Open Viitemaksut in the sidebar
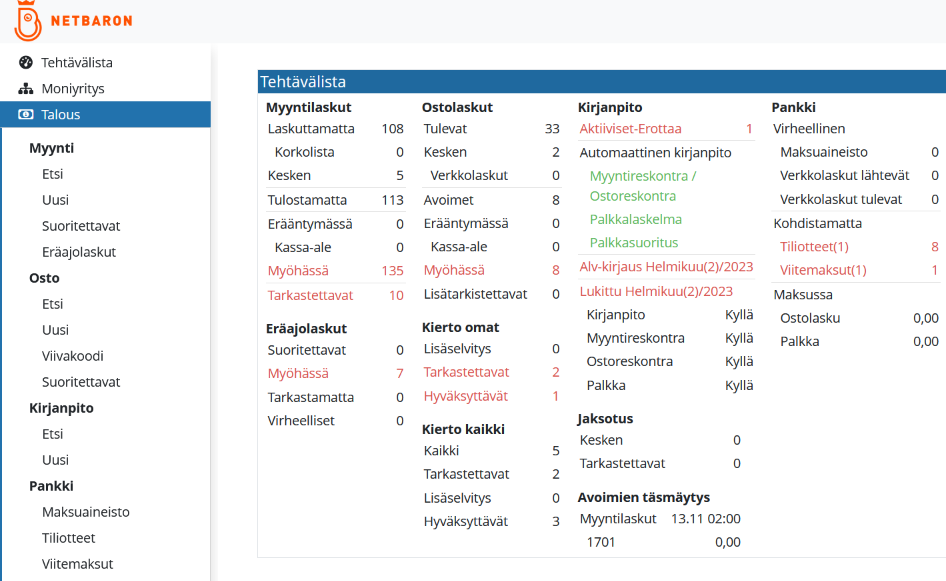Viewport: 946px width, 581px height. click(x=77, y=564)
